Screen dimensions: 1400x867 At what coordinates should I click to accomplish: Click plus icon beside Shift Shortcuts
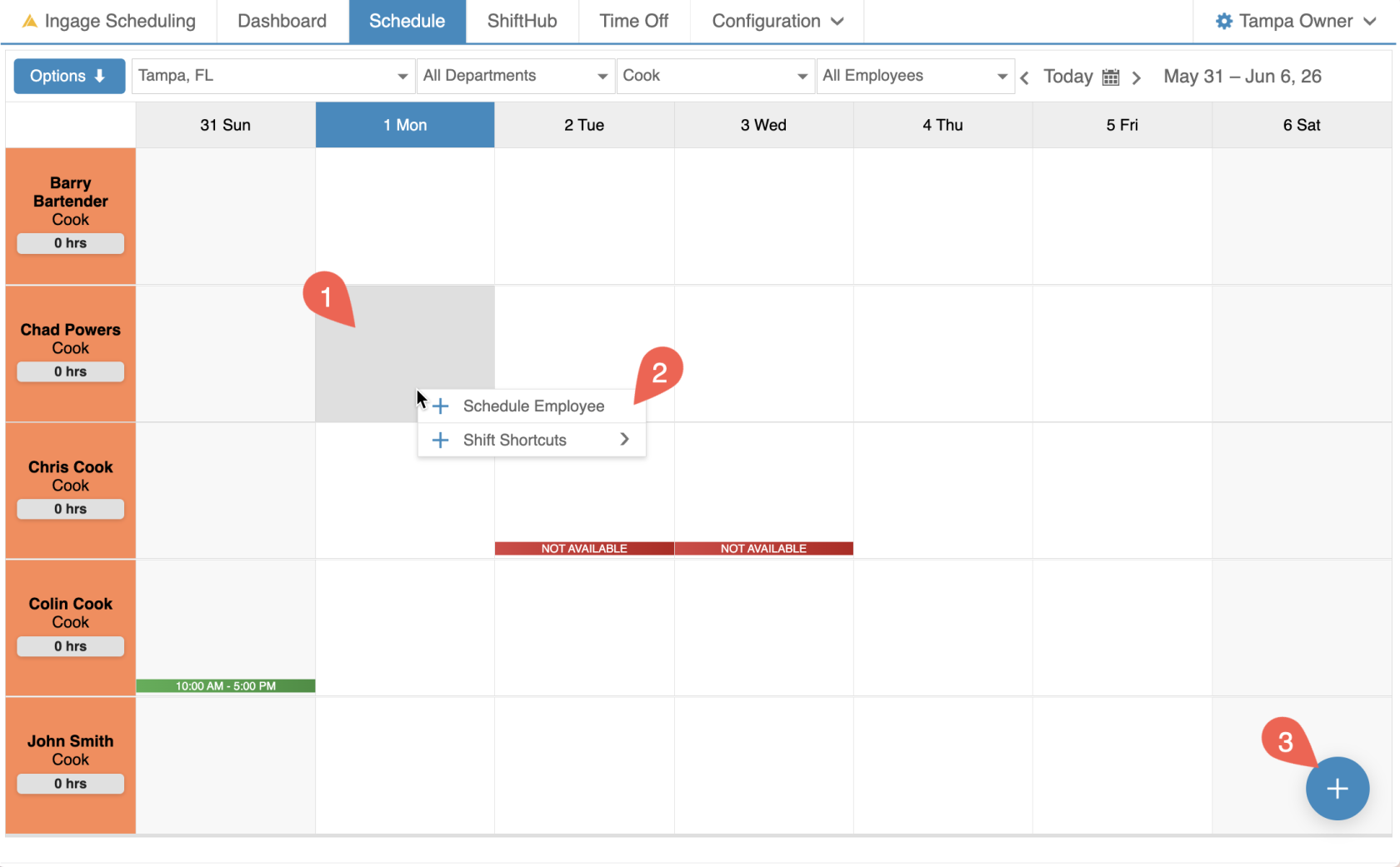point(441,440)
